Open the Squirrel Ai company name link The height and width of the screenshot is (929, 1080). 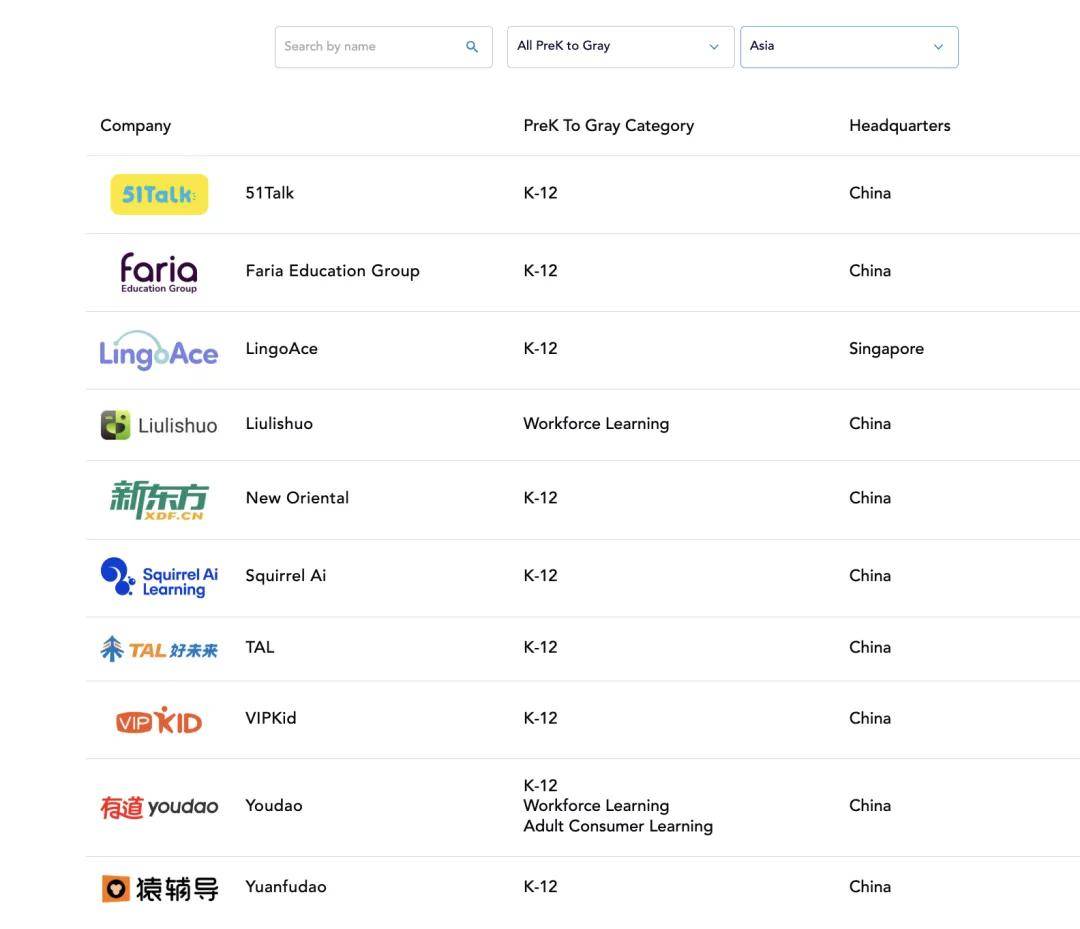[x=286, y=576]
